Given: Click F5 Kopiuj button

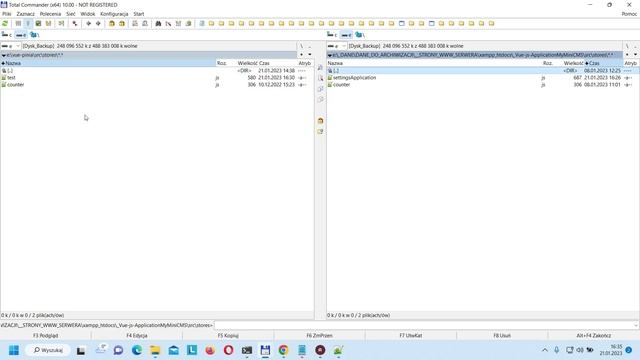Looking at the screenshot, I should pyautogui.click(x=228, y=336).
